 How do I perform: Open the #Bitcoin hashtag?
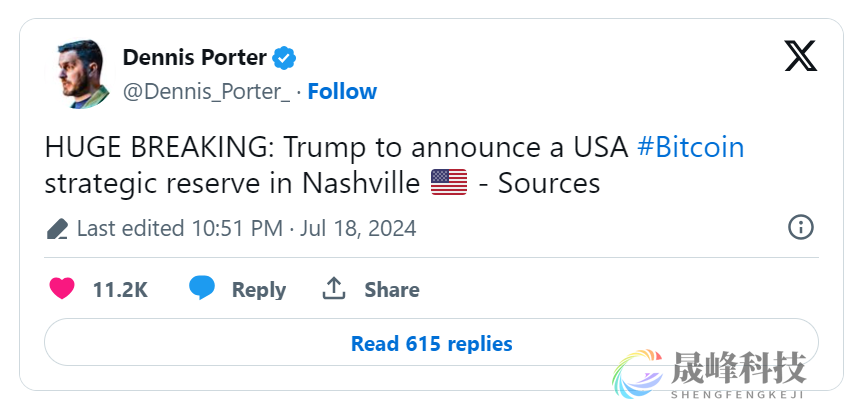(690, 148)
